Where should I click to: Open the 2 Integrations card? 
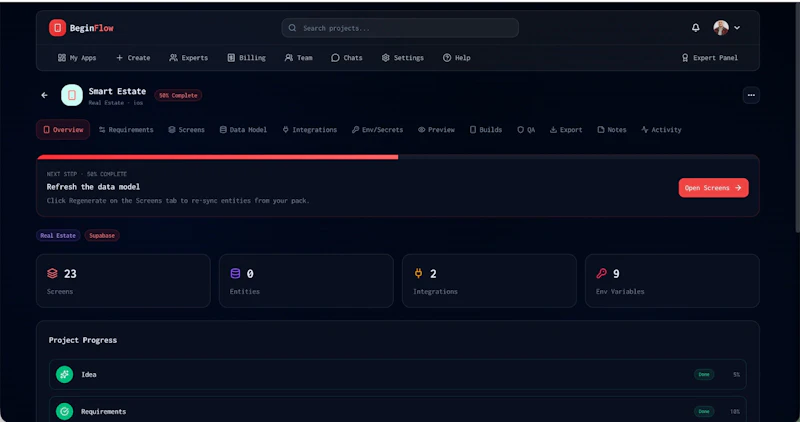tap(489, 281)
